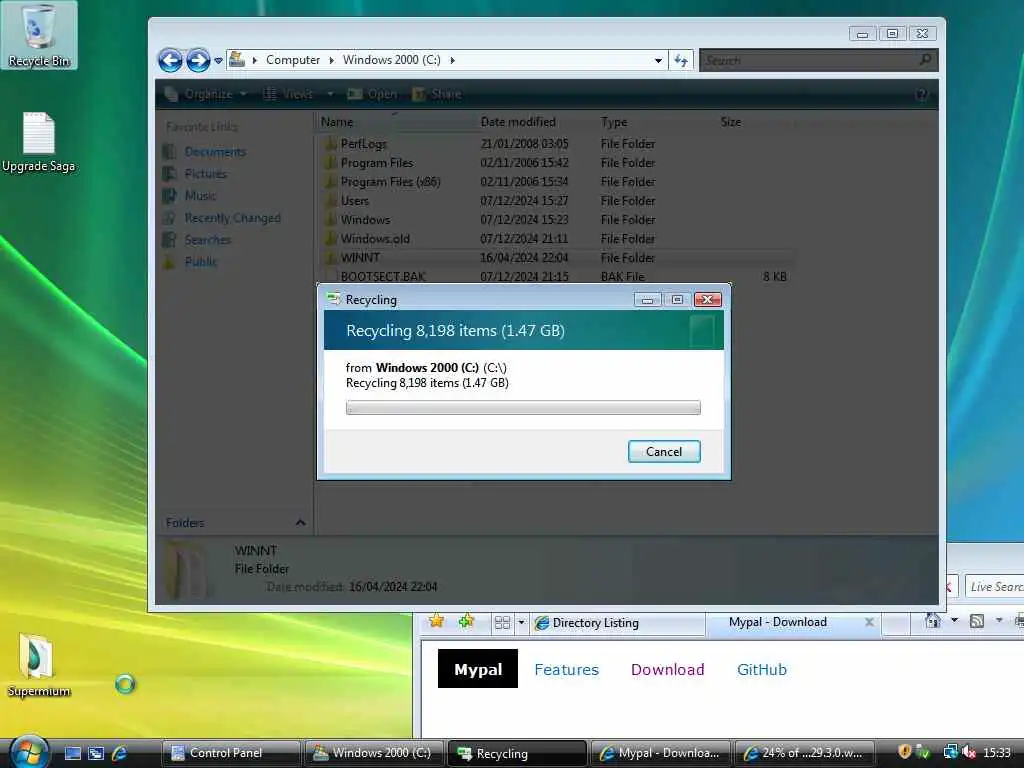Viewport: 1024px width, 768px height.
Task: Click the Explorer Forward arrow button
Action: [x=198, y=60]
